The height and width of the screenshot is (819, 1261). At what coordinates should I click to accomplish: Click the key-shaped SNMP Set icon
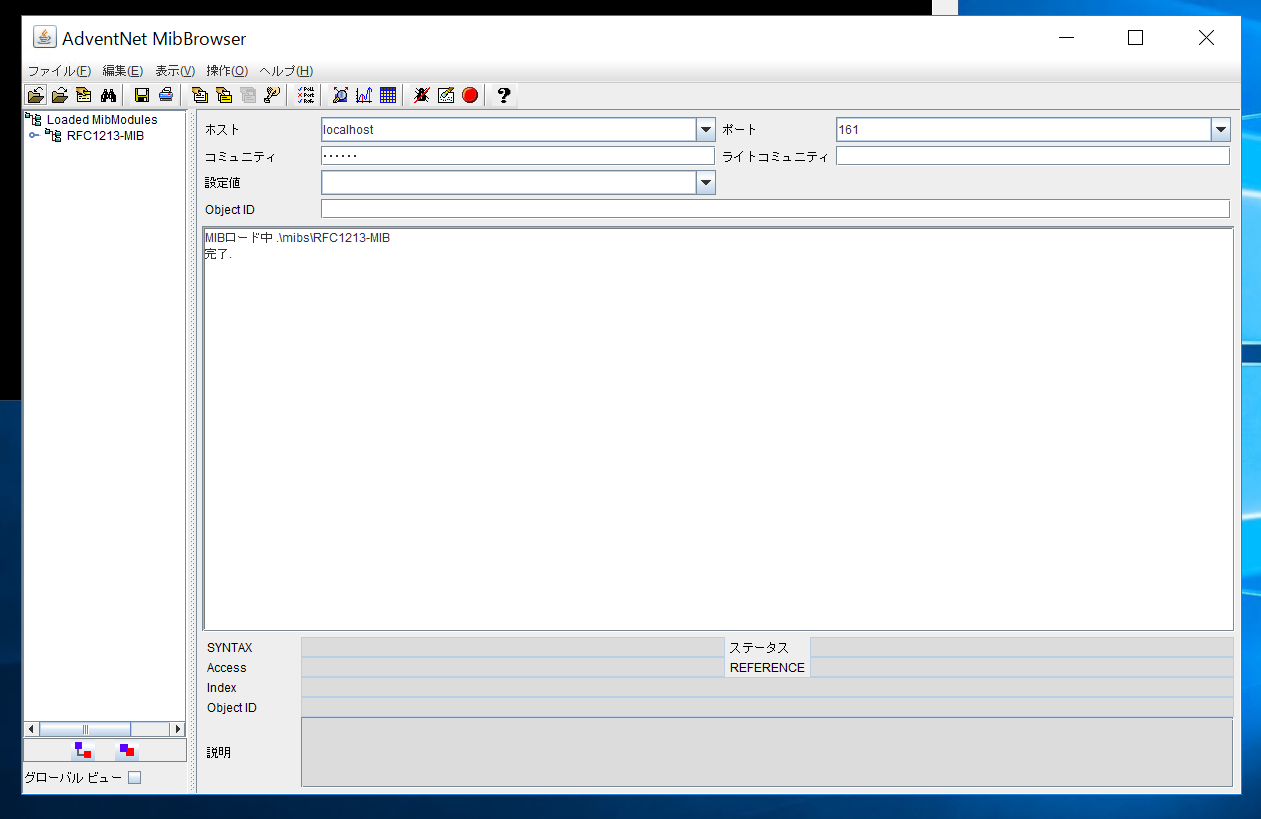pyautogui.click(x=272, y=95)
